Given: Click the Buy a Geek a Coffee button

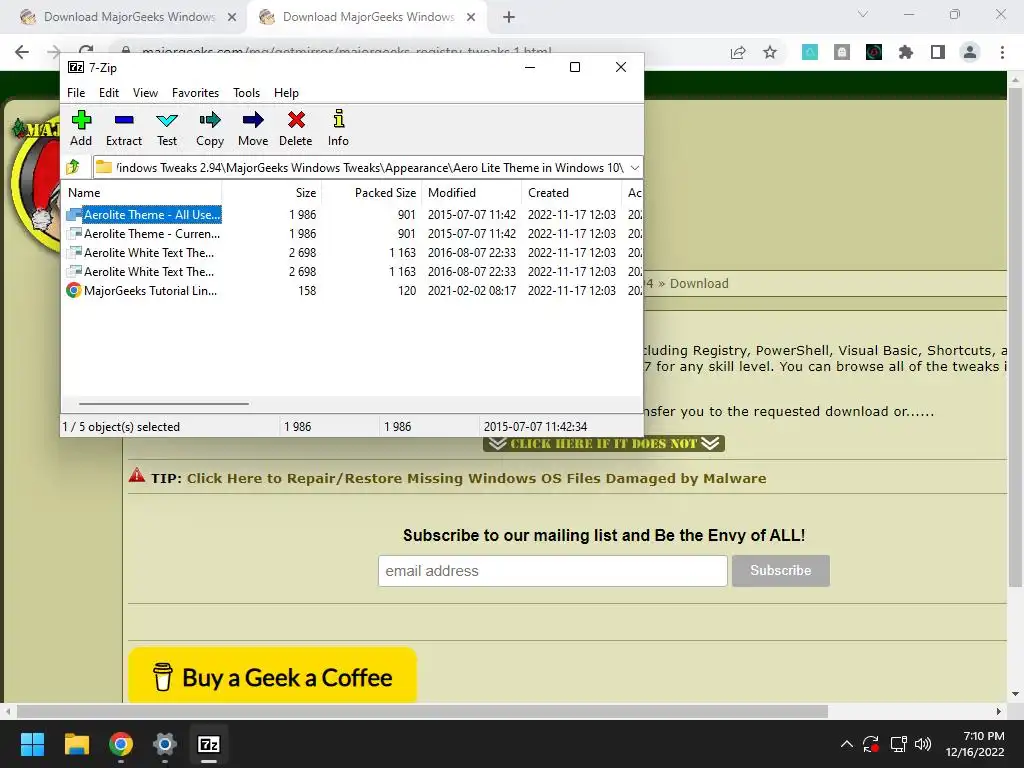Looking at the screenshot, I should 272,677.
